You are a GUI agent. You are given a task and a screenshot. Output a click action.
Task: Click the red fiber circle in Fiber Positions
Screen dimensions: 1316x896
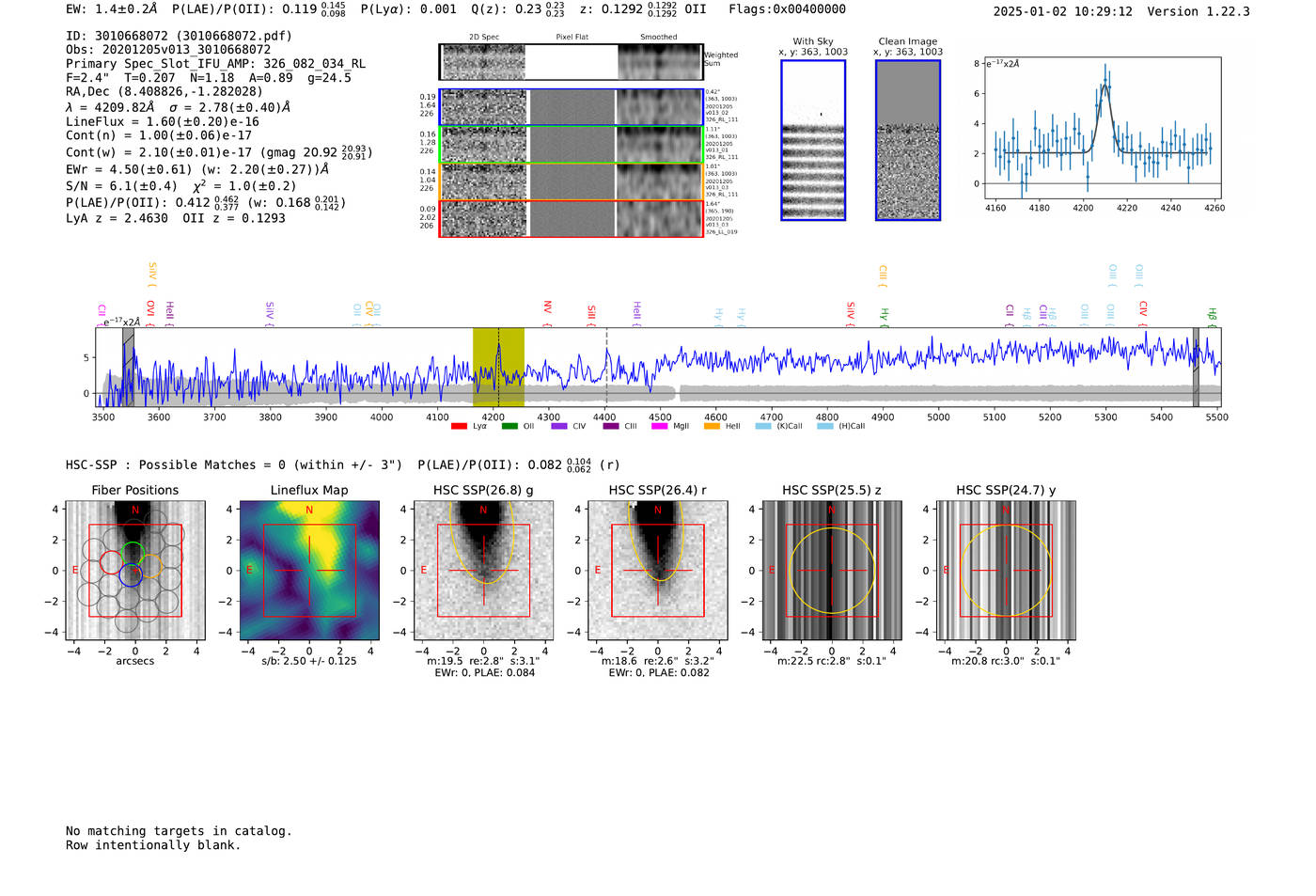111,562
